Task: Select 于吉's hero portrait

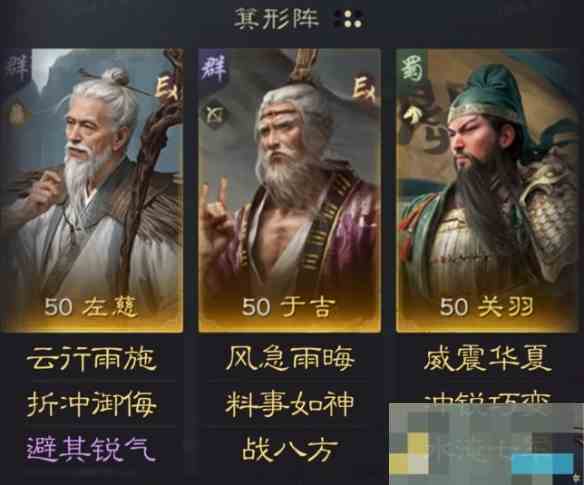Action: click(289, 190)
